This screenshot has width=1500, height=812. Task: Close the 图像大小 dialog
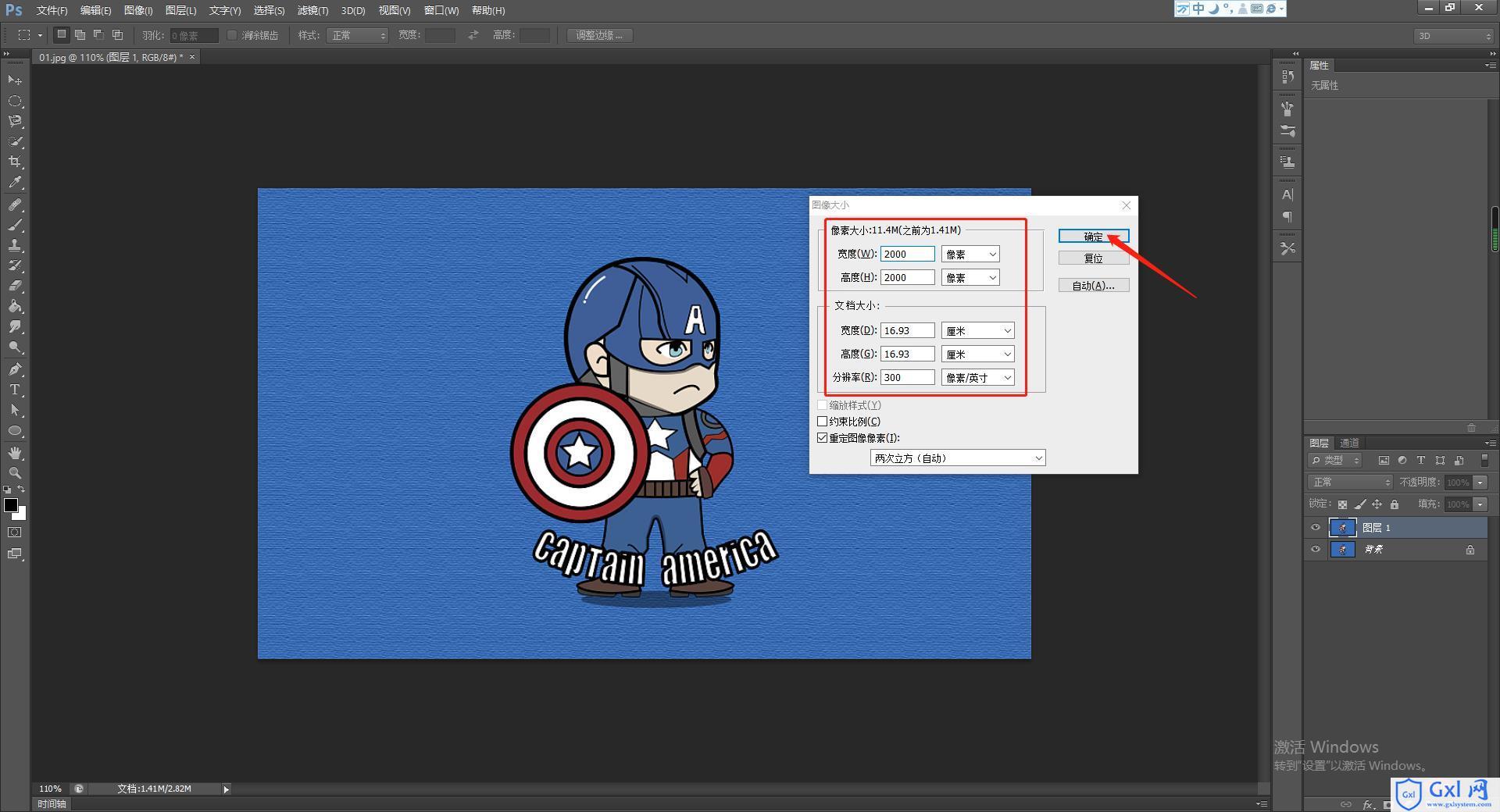tap(1126, 205)
